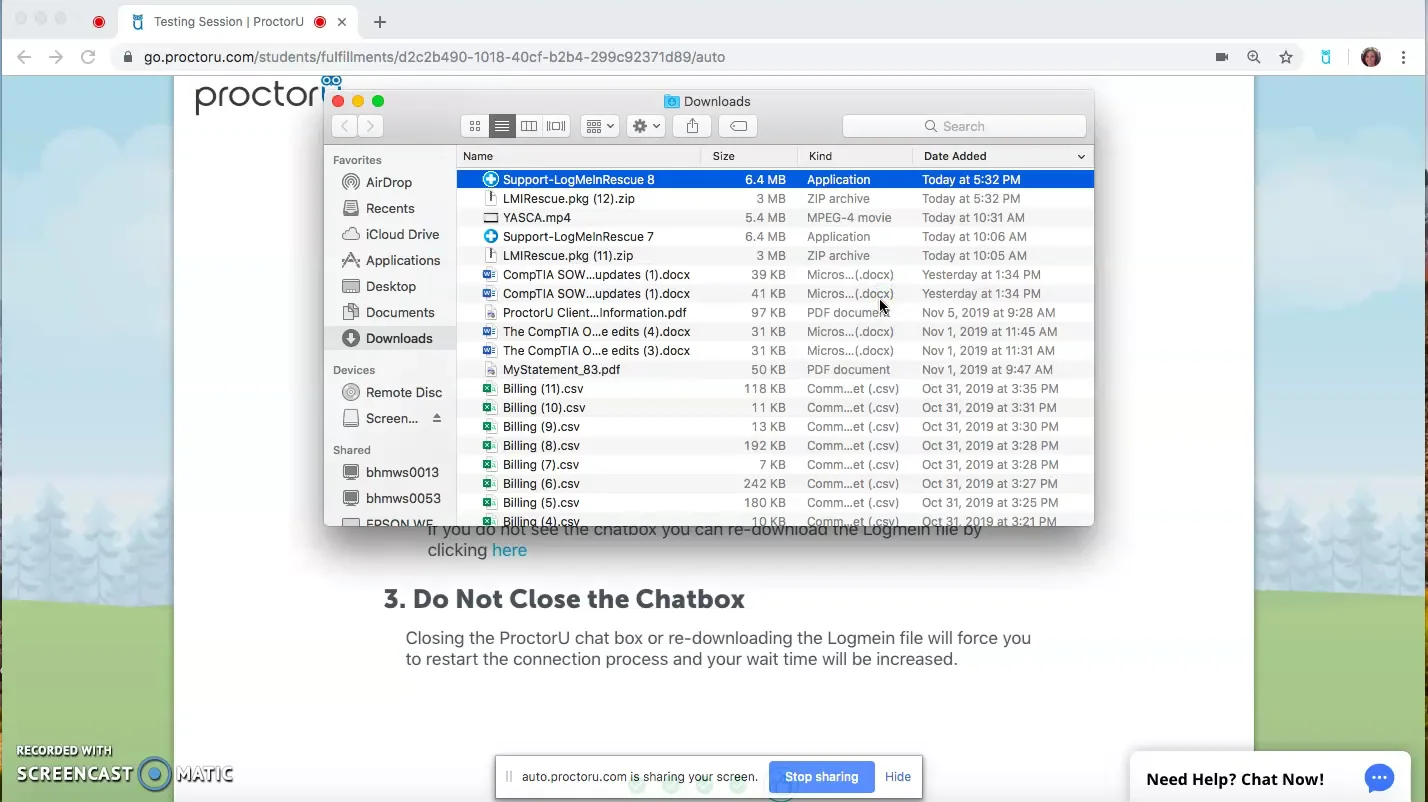Click the ProctorU extension icon
Image resolution: width=1428 pixels, height=802 pixels.
click(1326, 57)
